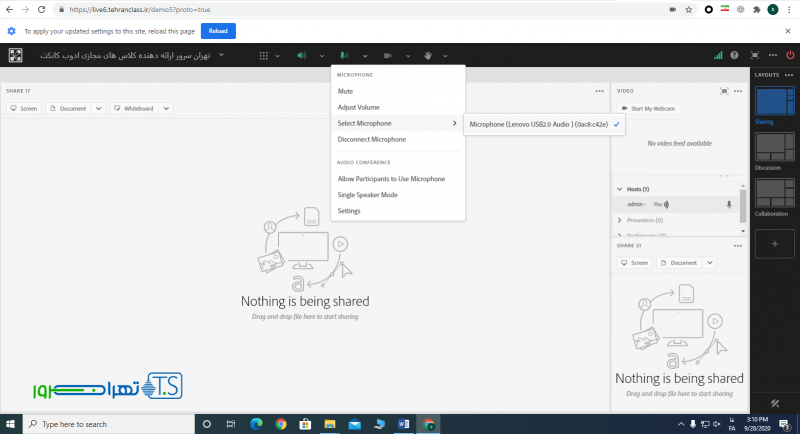Click the speaker icon in the top toolbar
The image size is (800, 434).
pyautogui.click(x=301, y=55)
